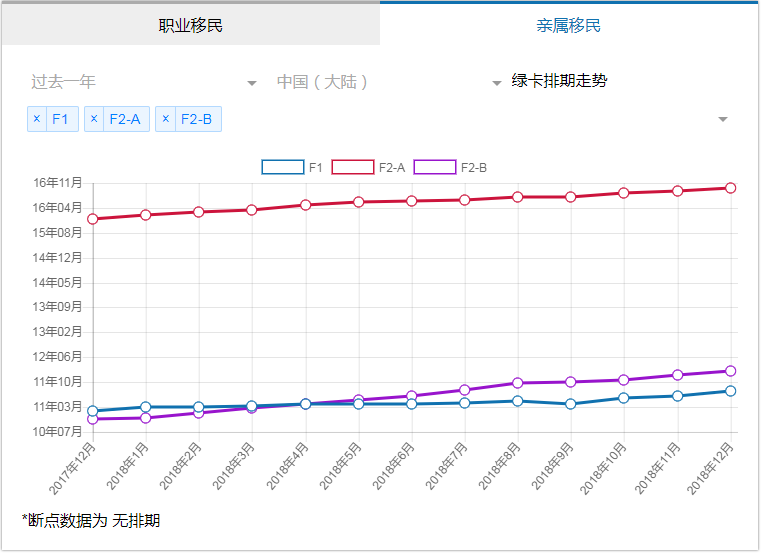761x554 pixels.
Task: Switch to the 职业移民 tab
Action: click(x=190, y=25)
